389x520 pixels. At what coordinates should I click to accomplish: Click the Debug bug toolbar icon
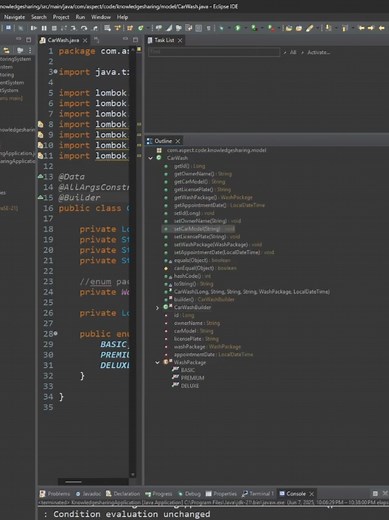[x=221, y=28]
